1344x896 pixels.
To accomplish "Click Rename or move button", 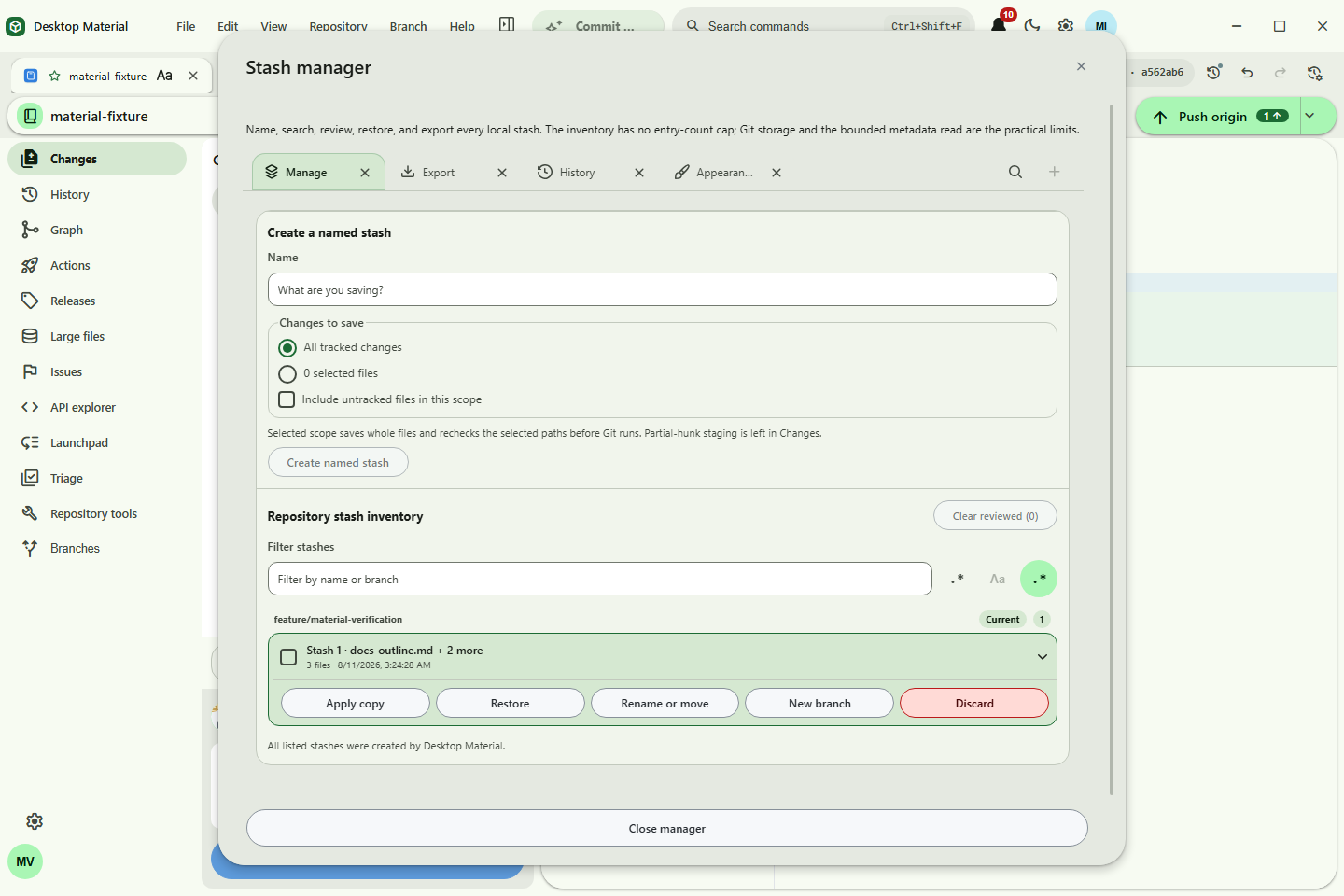I will 665,703.
